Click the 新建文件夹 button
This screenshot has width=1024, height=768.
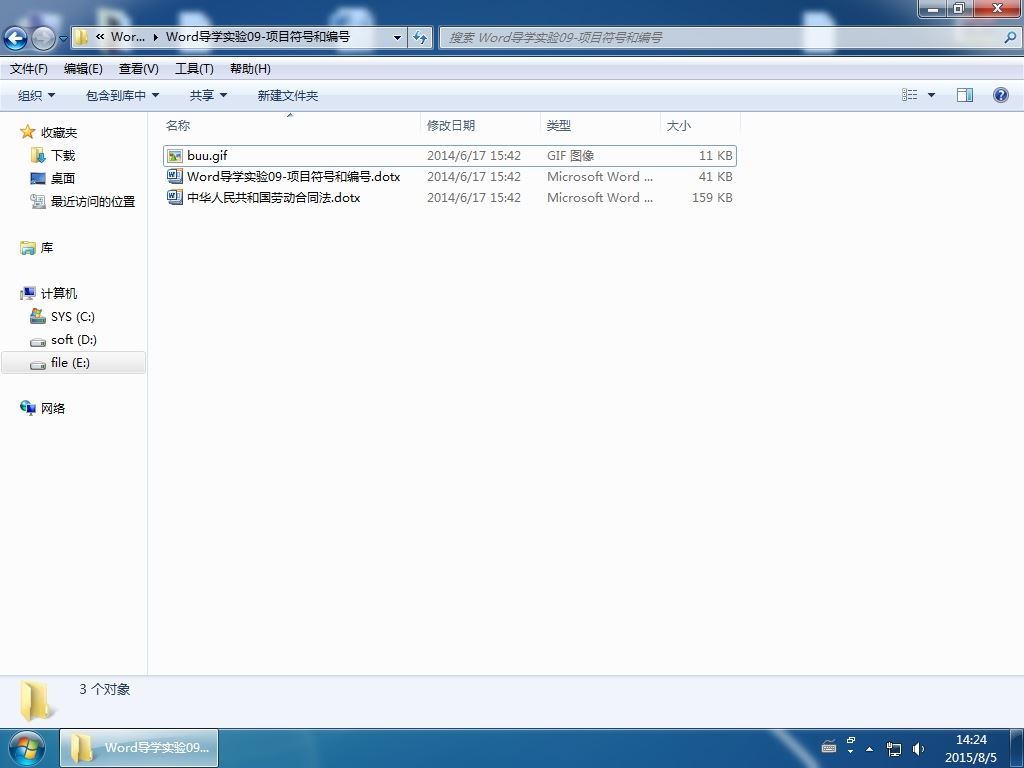287,95
